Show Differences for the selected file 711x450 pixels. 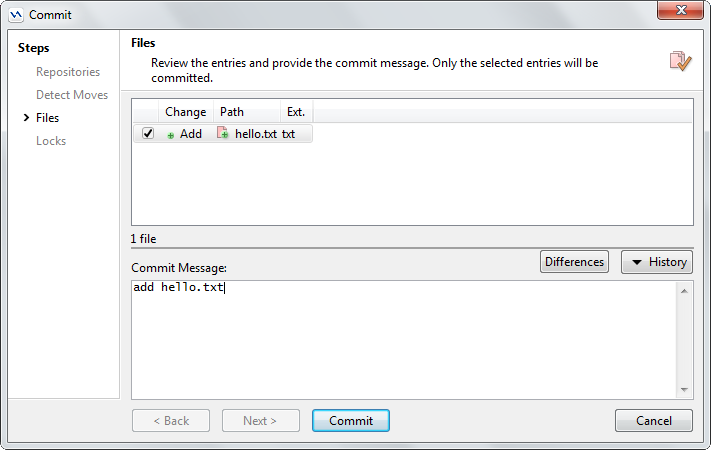click(575, 262)
